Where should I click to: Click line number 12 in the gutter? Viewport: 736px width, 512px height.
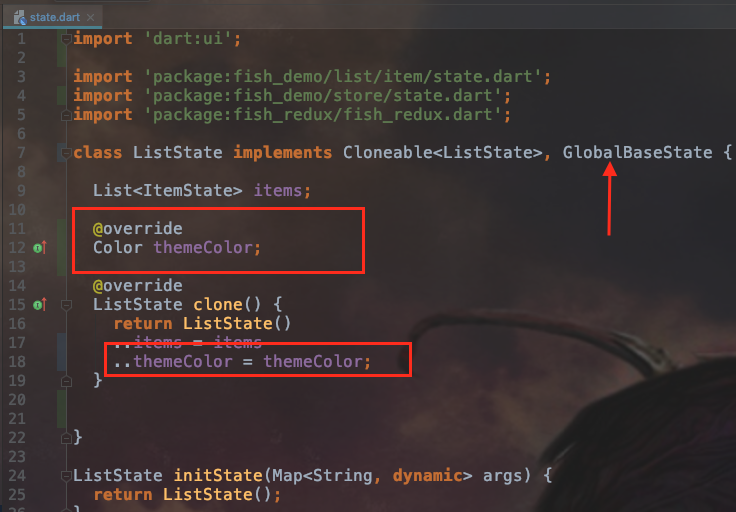(17, 247)
